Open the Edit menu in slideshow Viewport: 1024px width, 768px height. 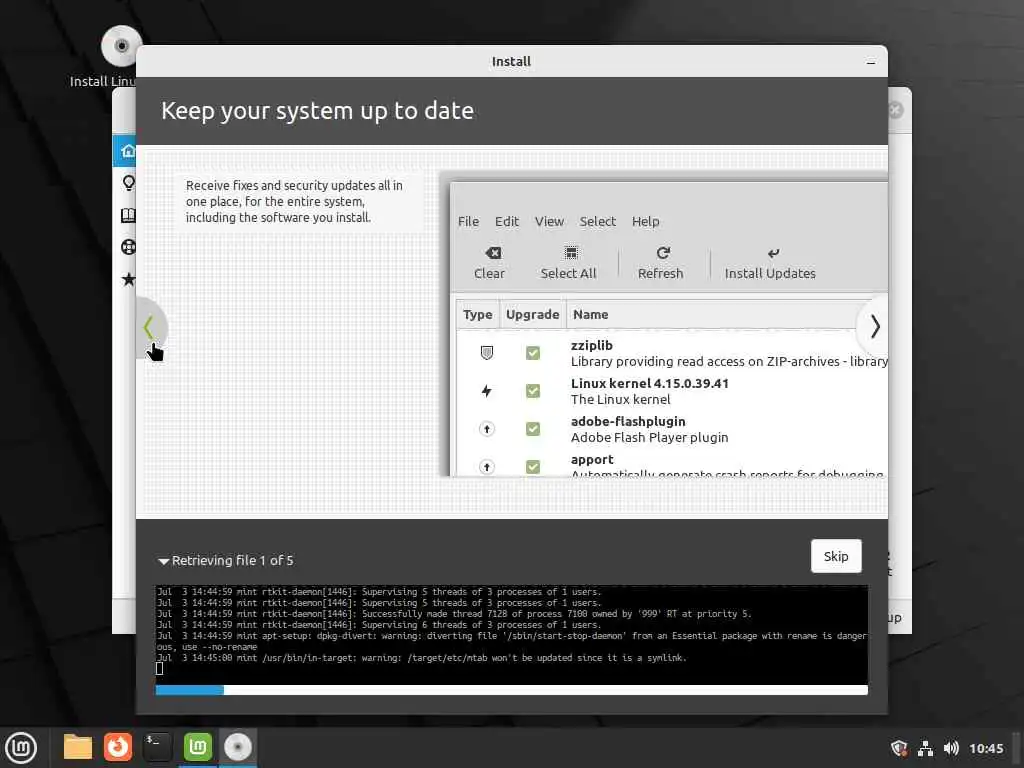(x=507, y=221)
